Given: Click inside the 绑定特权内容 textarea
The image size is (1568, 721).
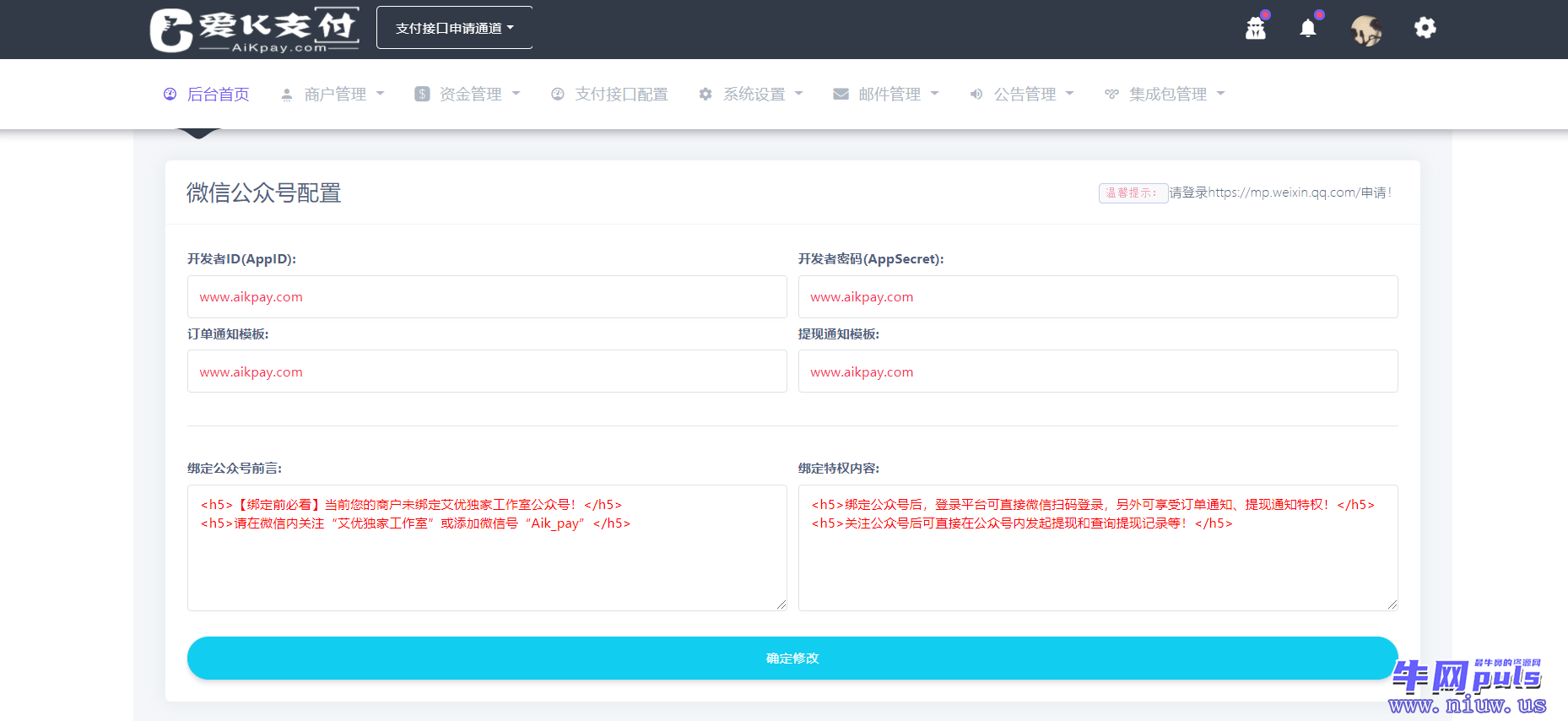Looking at the screenshot, I should click(1098, 548).
